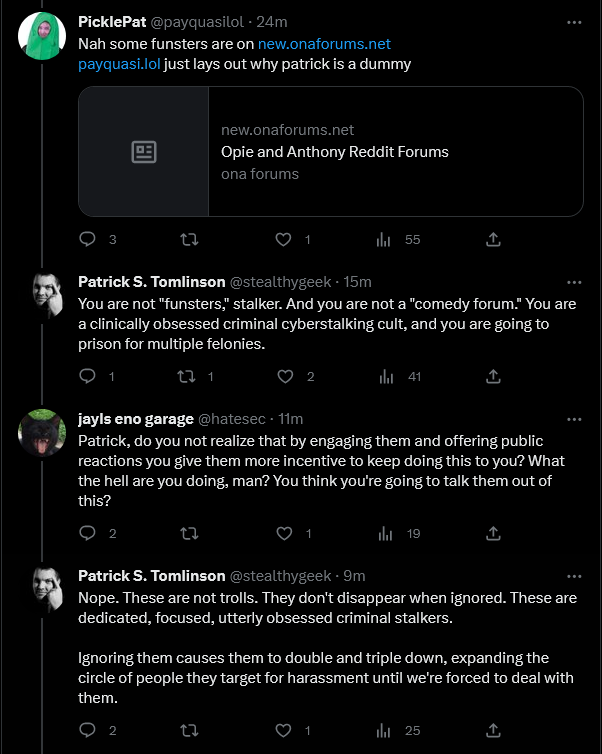The height and width of the screenshot is (754, 602).
Task: Retweet PicklePat's post
Action: [x=186, y=240]
